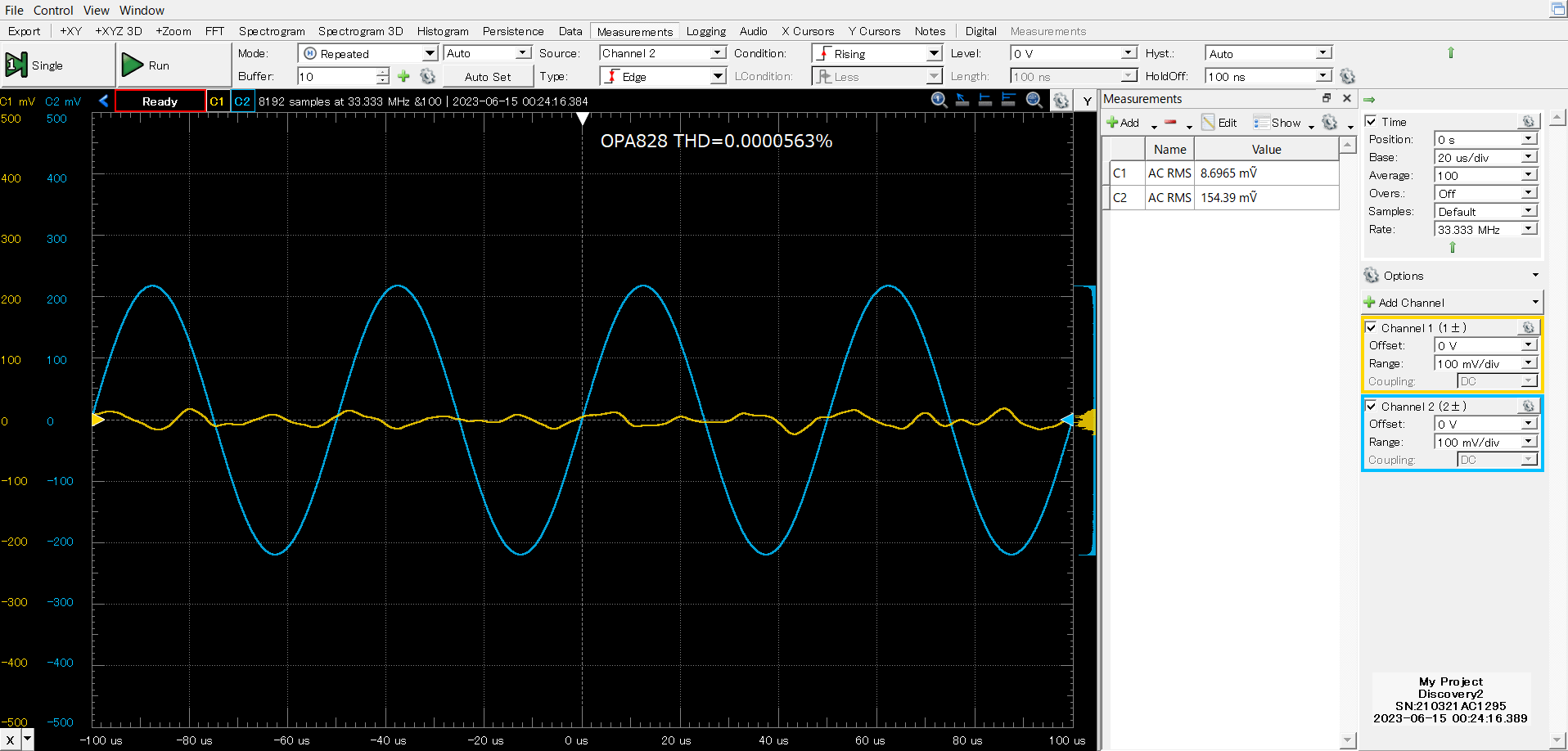This screenshot has height=751, width=1568.
Task: Open buffer settings gear next to Buffer field
Action: click(x=427, y=76)
